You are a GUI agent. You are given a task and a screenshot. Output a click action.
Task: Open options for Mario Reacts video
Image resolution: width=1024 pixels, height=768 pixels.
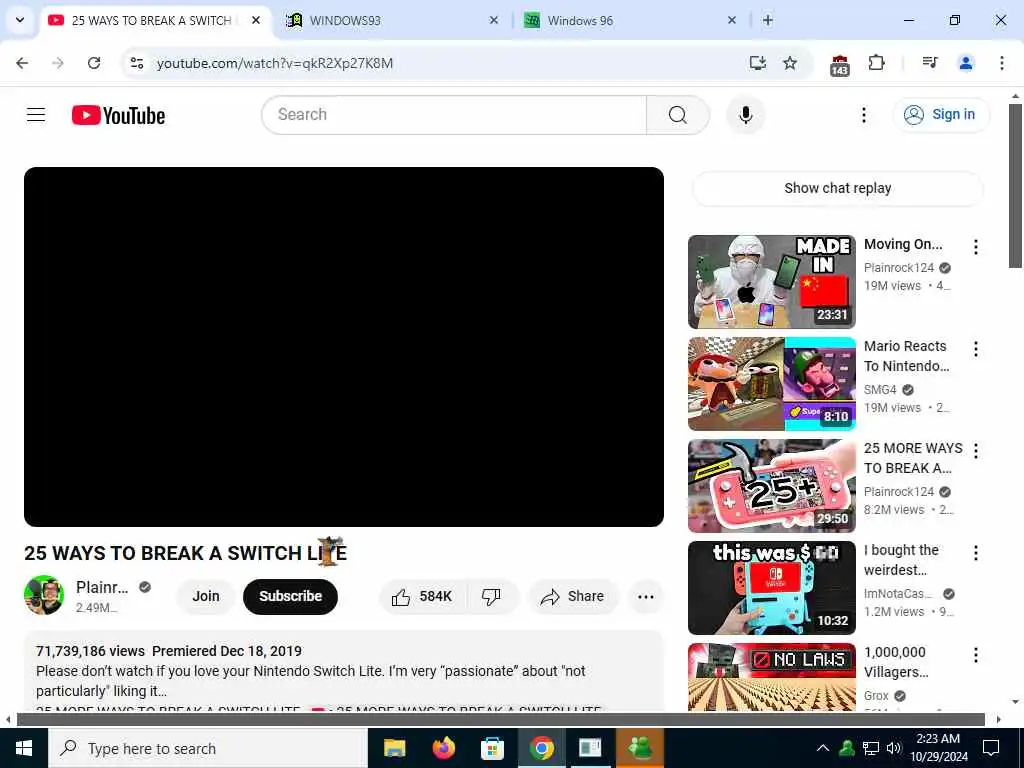(x=976, y=349)
